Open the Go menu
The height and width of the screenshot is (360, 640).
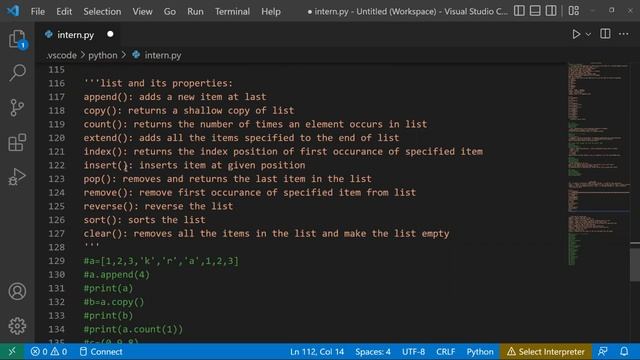point(170,11)
